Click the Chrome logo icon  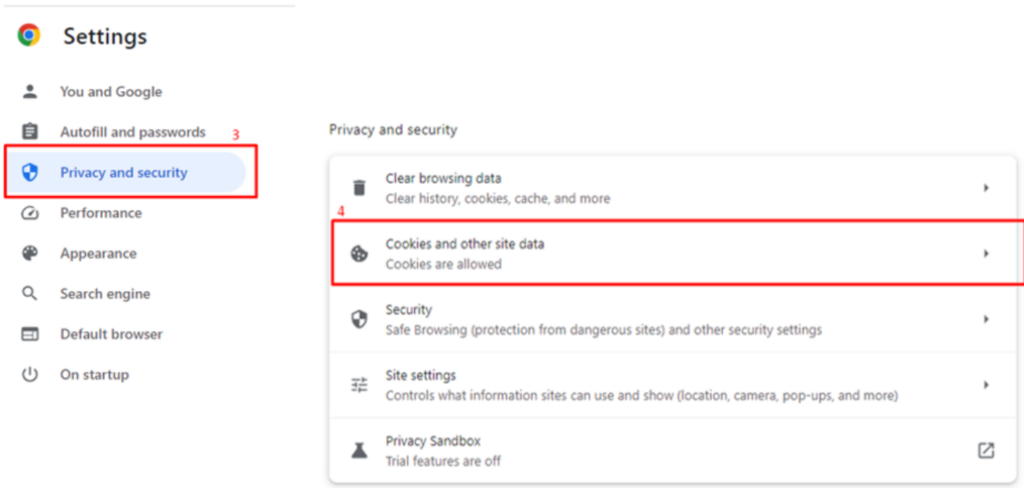click(x=29, y=36)
